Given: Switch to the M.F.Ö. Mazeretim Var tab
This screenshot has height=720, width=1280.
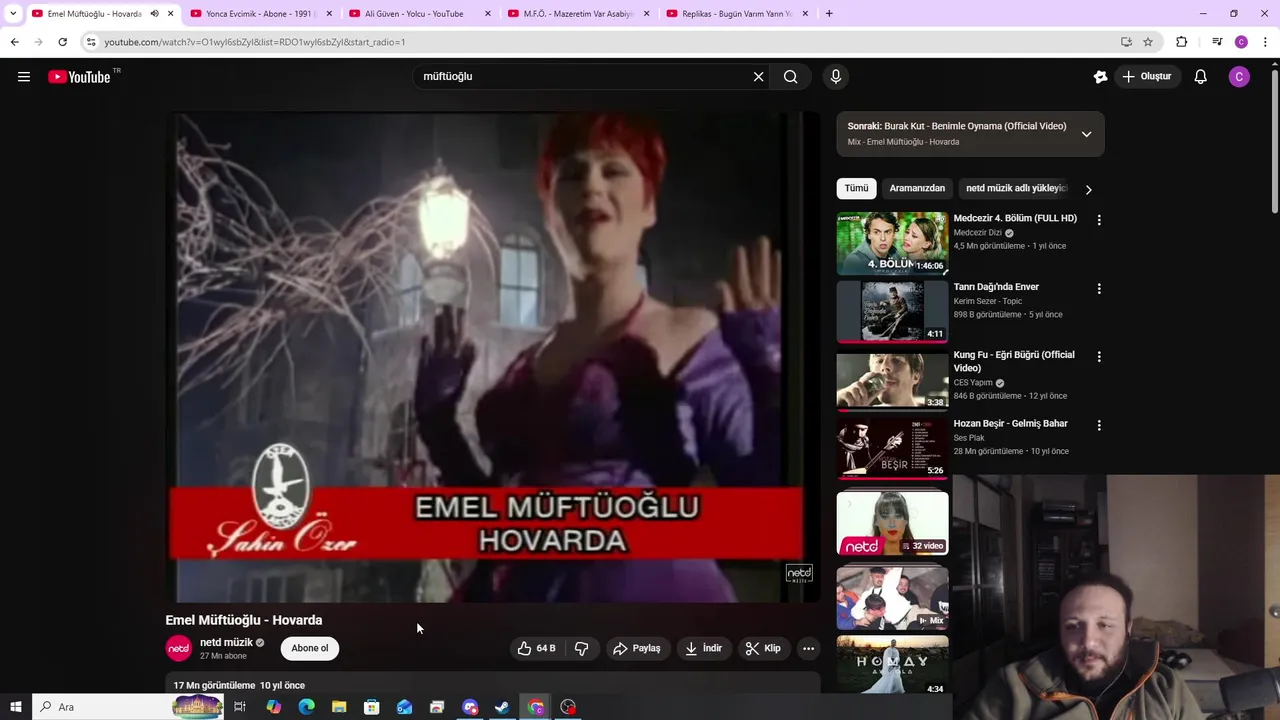Looking at the screenshot, I should click(578, 14).
